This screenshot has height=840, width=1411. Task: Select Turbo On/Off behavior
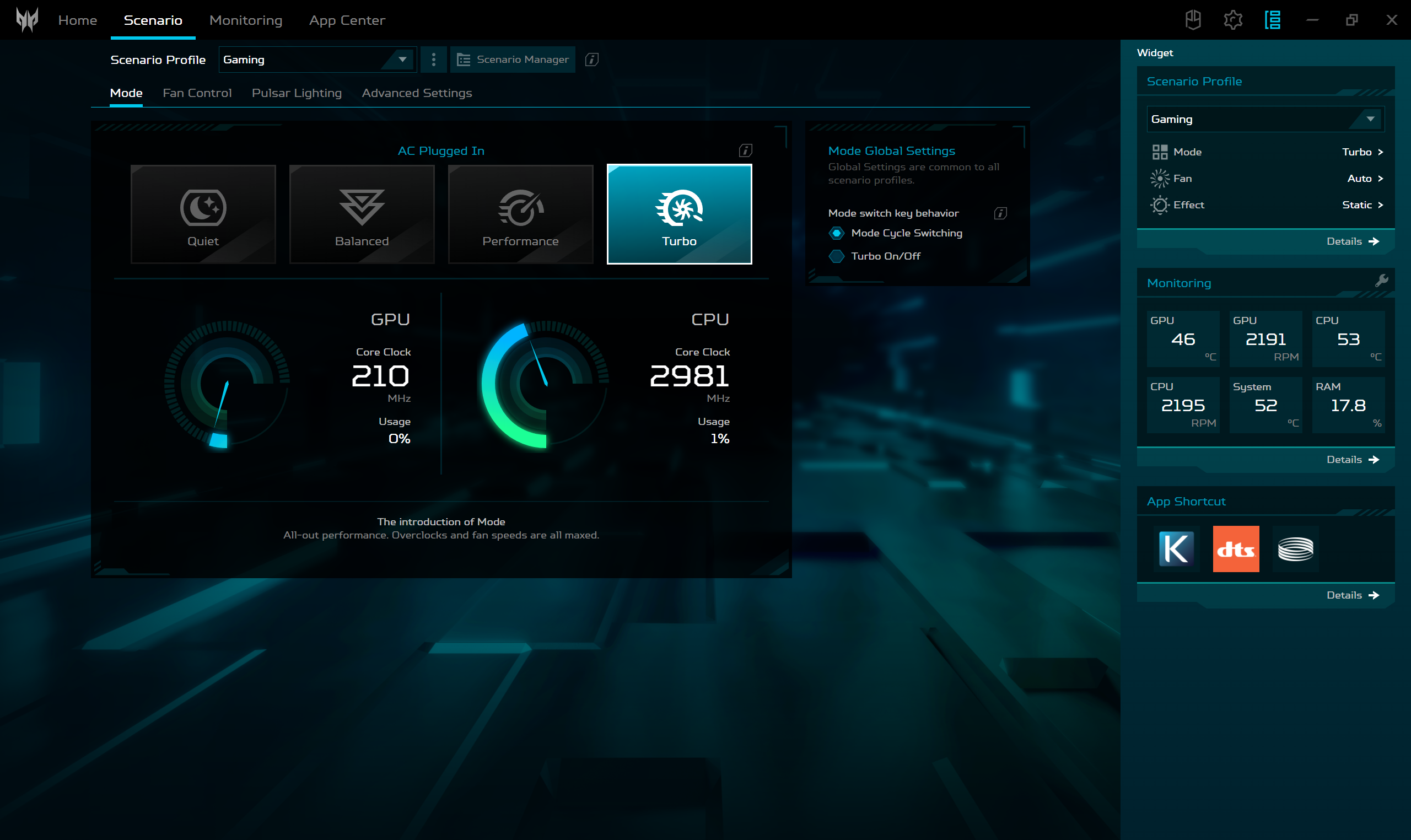837,256
